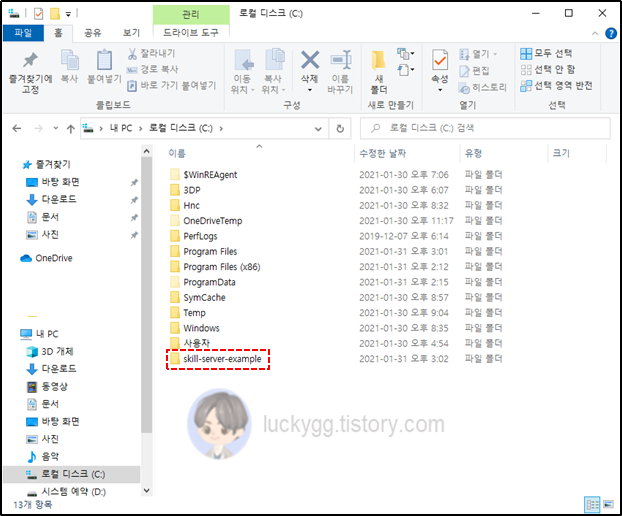Click 내 PC in address breadcrumb
The image size is (622, 516).
click(x=121, y=128)
